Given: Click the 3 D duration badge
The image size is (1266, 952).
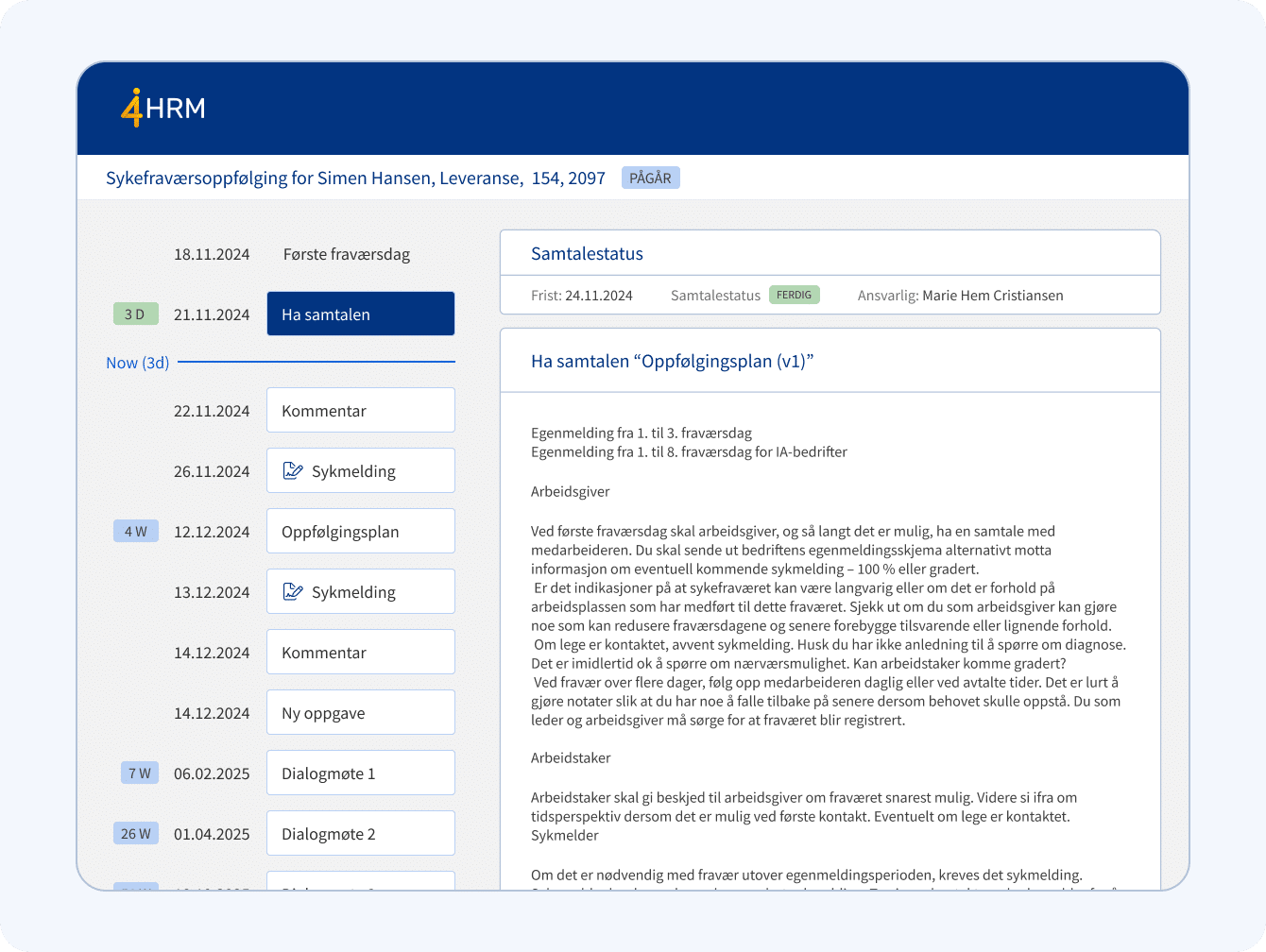Looking at the screenshot, I should [135, 314].
